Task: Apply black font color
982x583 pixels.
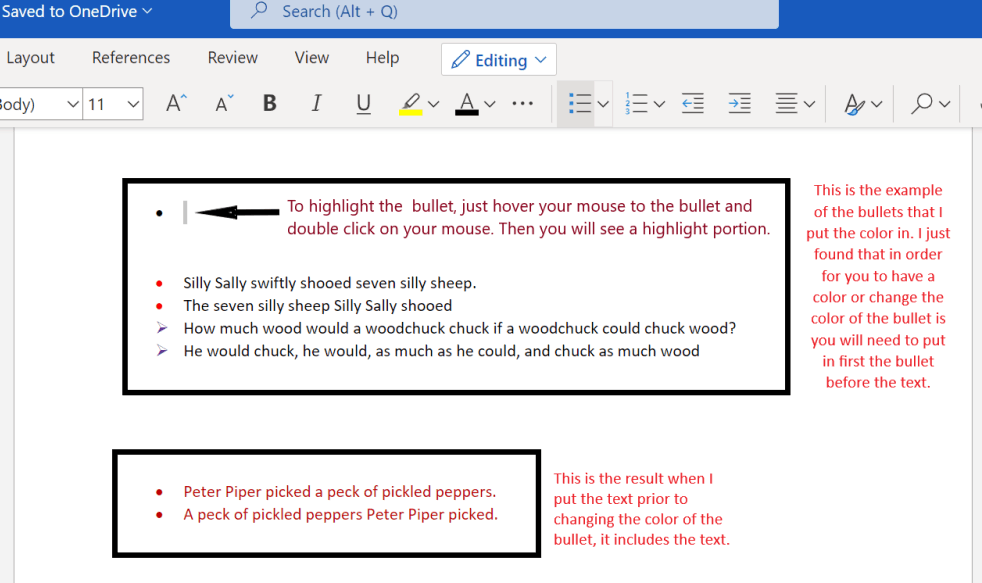Action: pyautogui.click(x=467, y=104)
